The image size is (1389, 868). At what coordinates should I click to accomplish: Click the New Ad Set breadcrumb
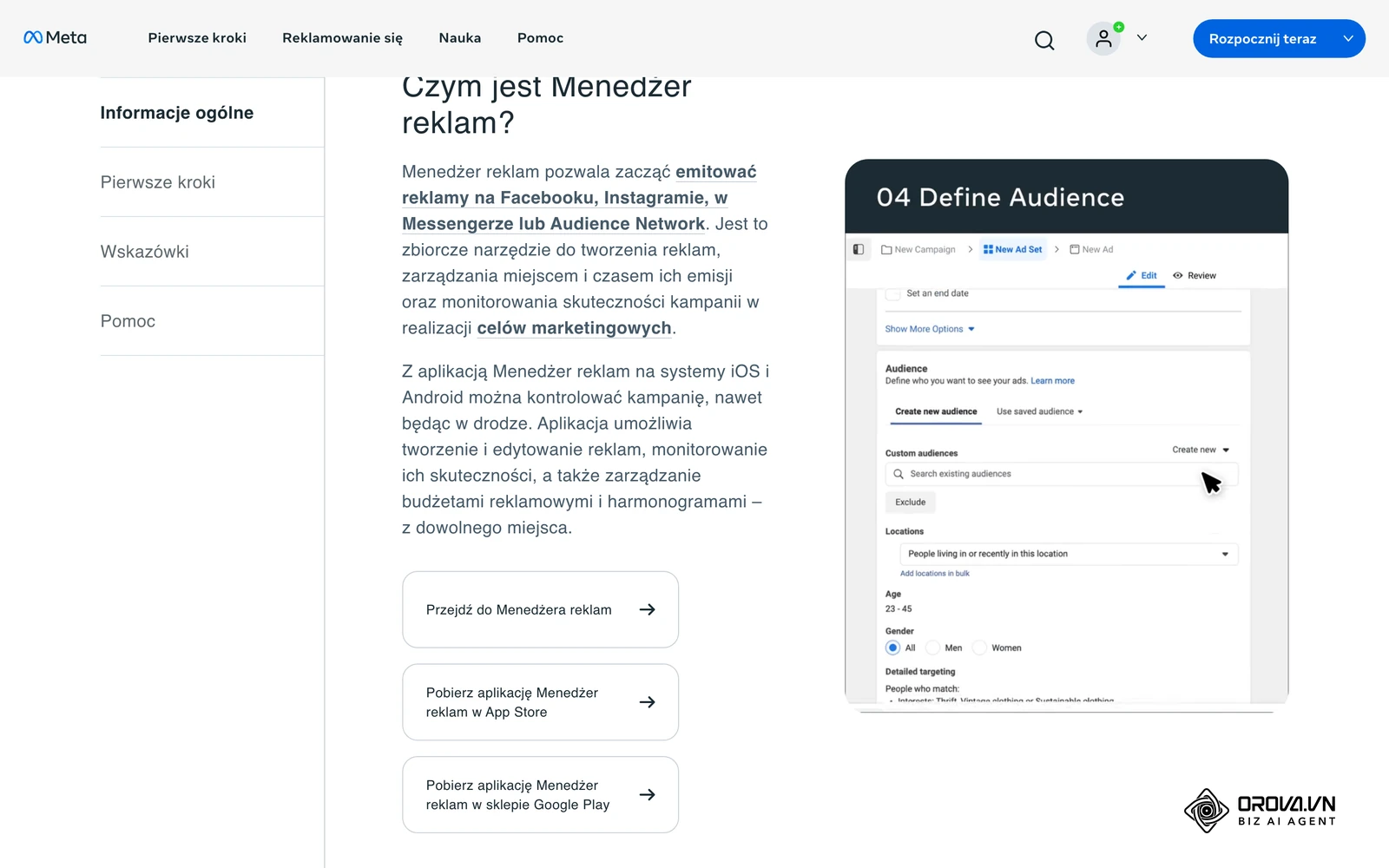pos(1012,249)
